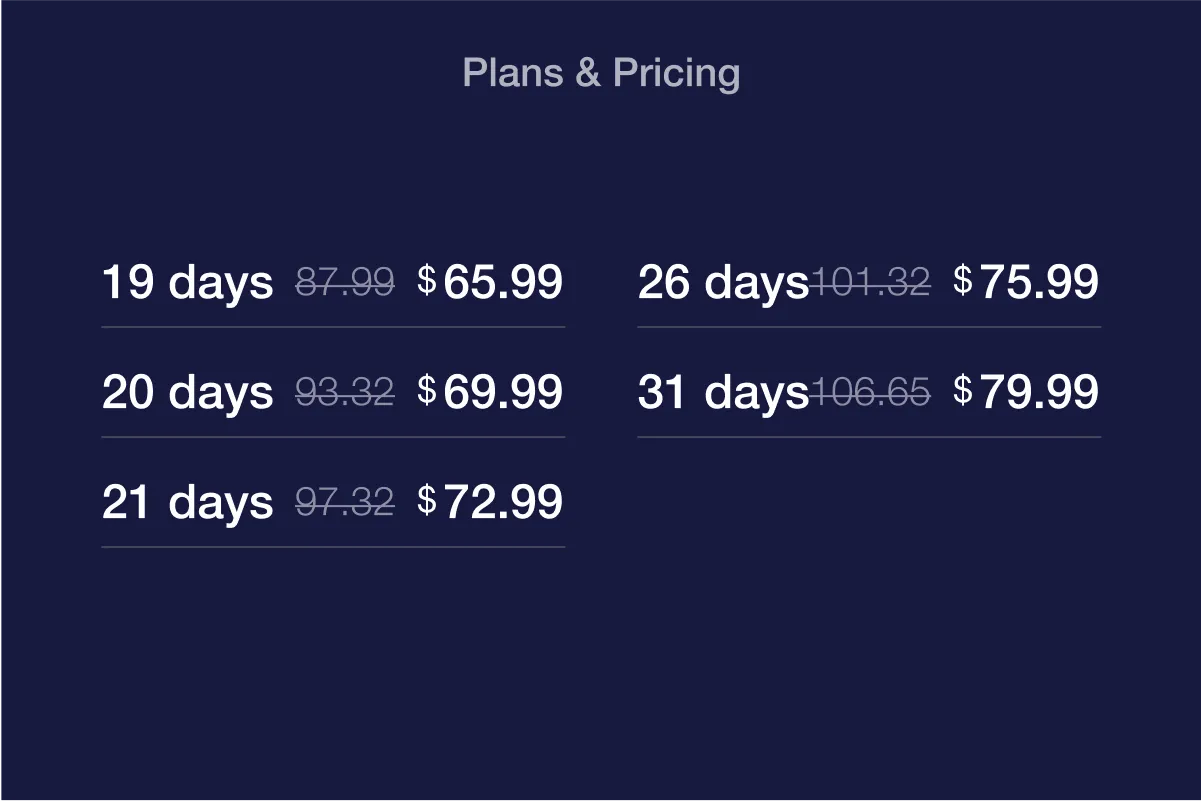Click the $65.99 price

click(x=490, y=282)
